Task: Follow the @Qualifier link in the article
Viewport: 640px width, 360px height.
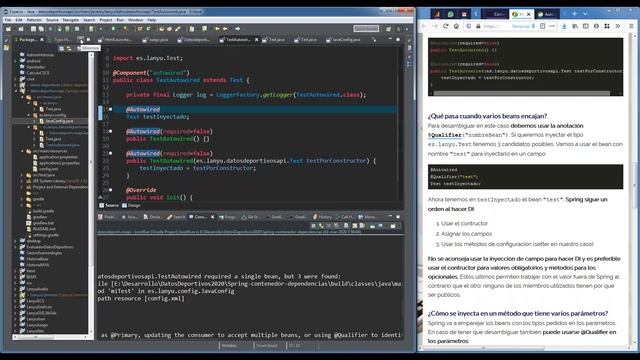Action: pos(444,135)
